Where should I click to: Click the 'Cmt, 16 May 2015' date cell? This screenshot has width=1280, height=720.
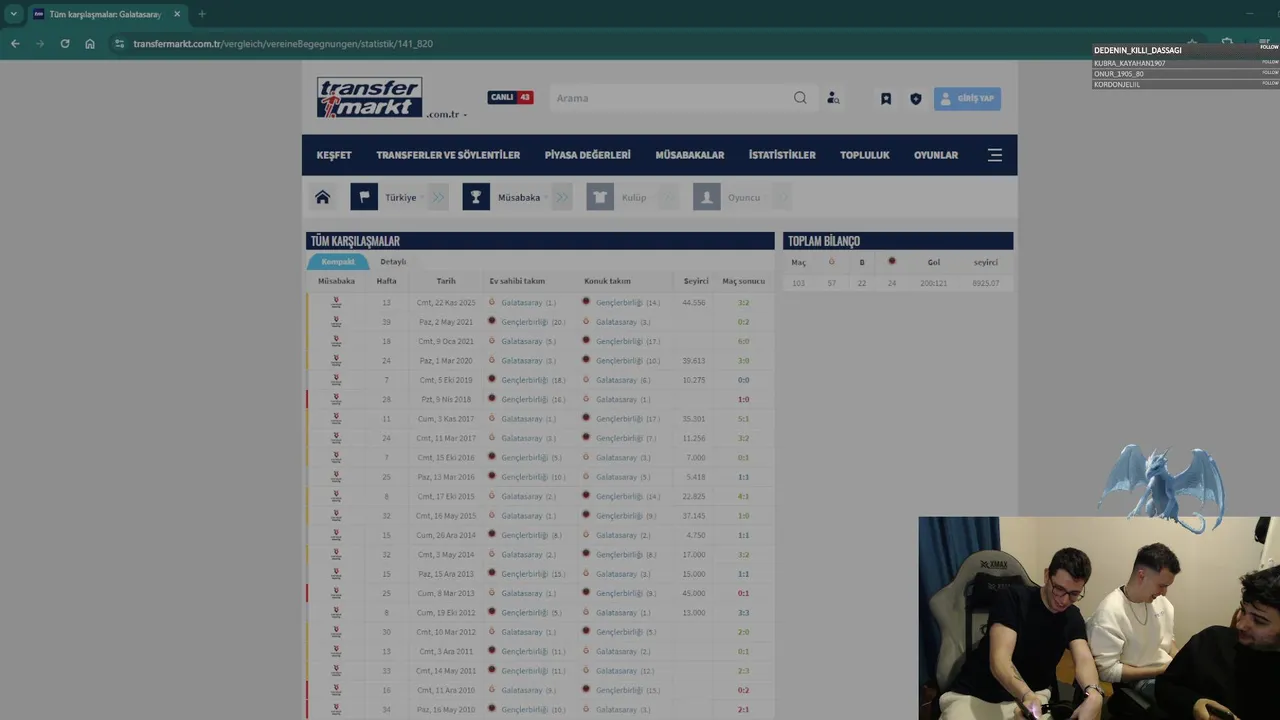point(446,516)
